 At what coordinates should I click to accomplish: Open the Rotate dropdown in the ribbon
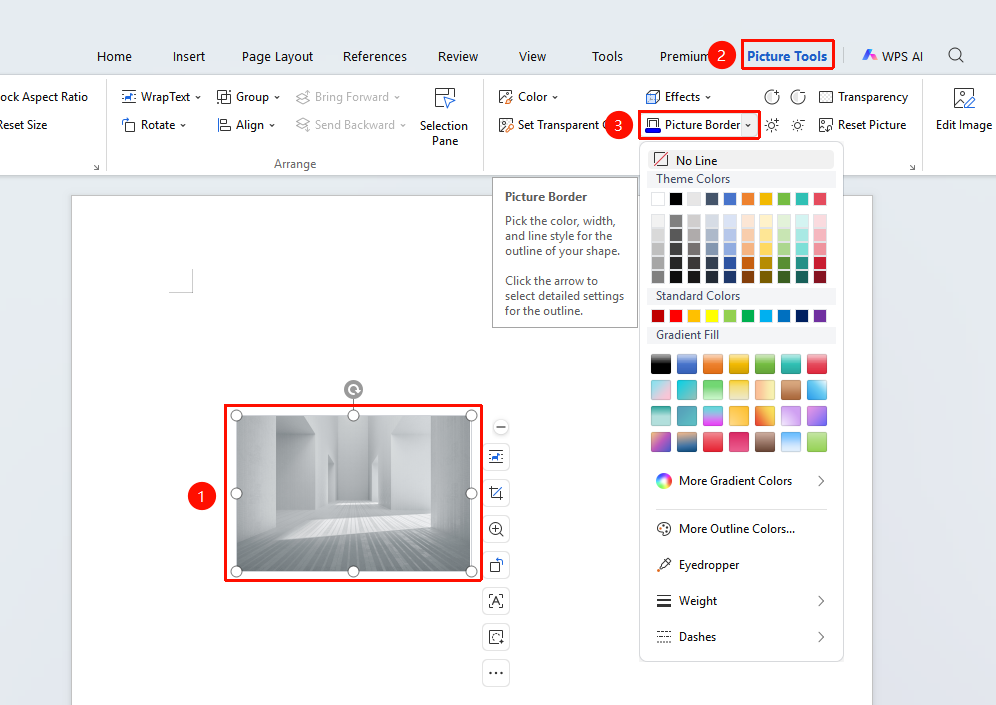pos(154,125)
